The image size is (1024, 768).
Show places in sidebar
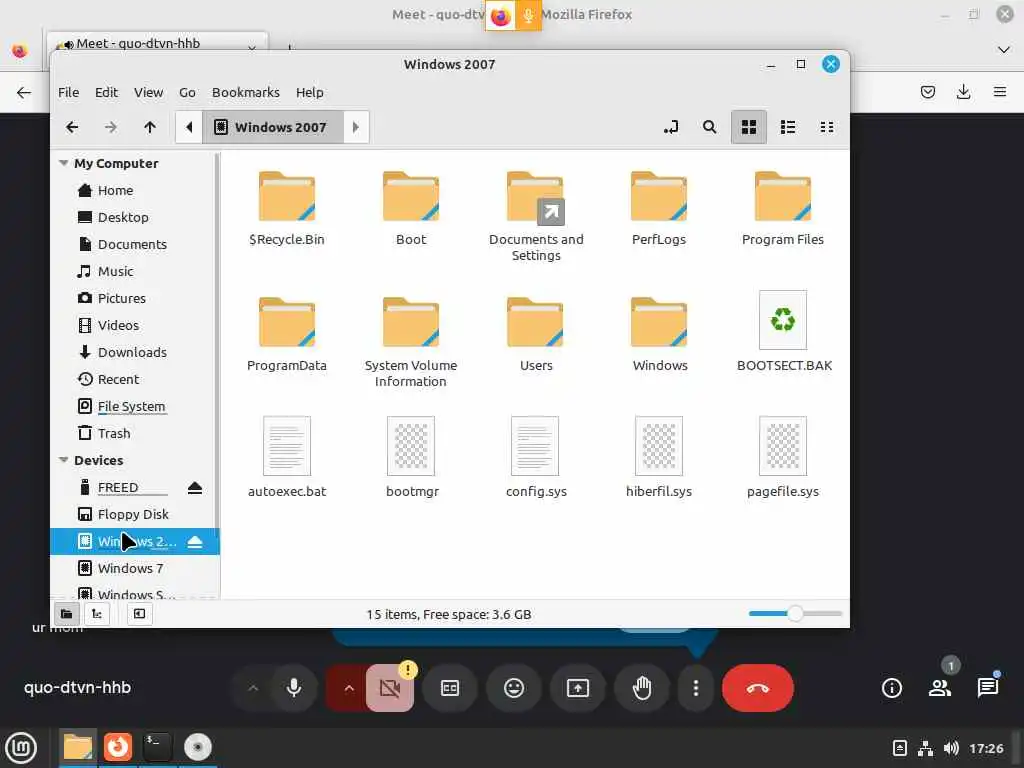pos(66,614)
